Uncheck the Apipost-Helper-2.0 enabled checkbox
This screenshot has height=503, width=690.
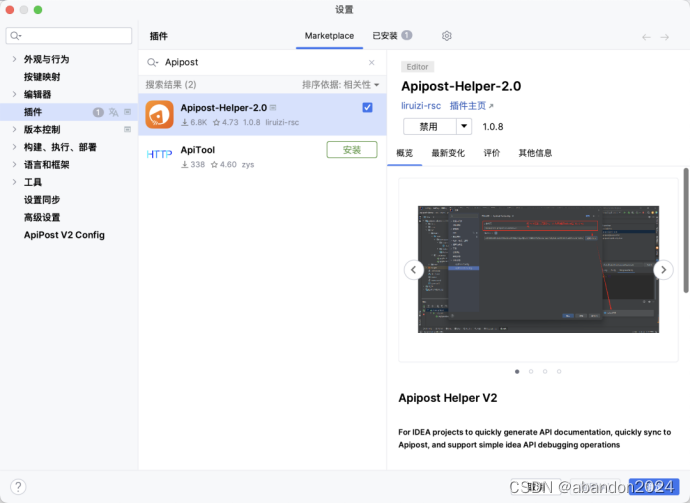pos(367,107)
